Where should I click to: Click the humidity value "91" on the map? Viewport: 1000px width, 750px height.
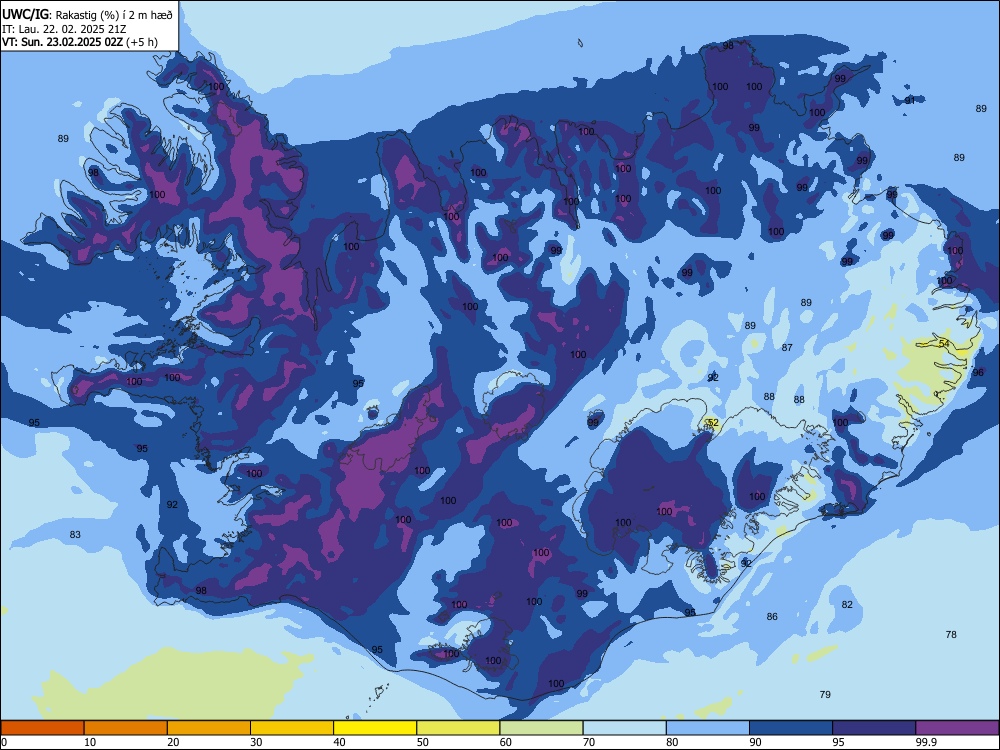910,101
